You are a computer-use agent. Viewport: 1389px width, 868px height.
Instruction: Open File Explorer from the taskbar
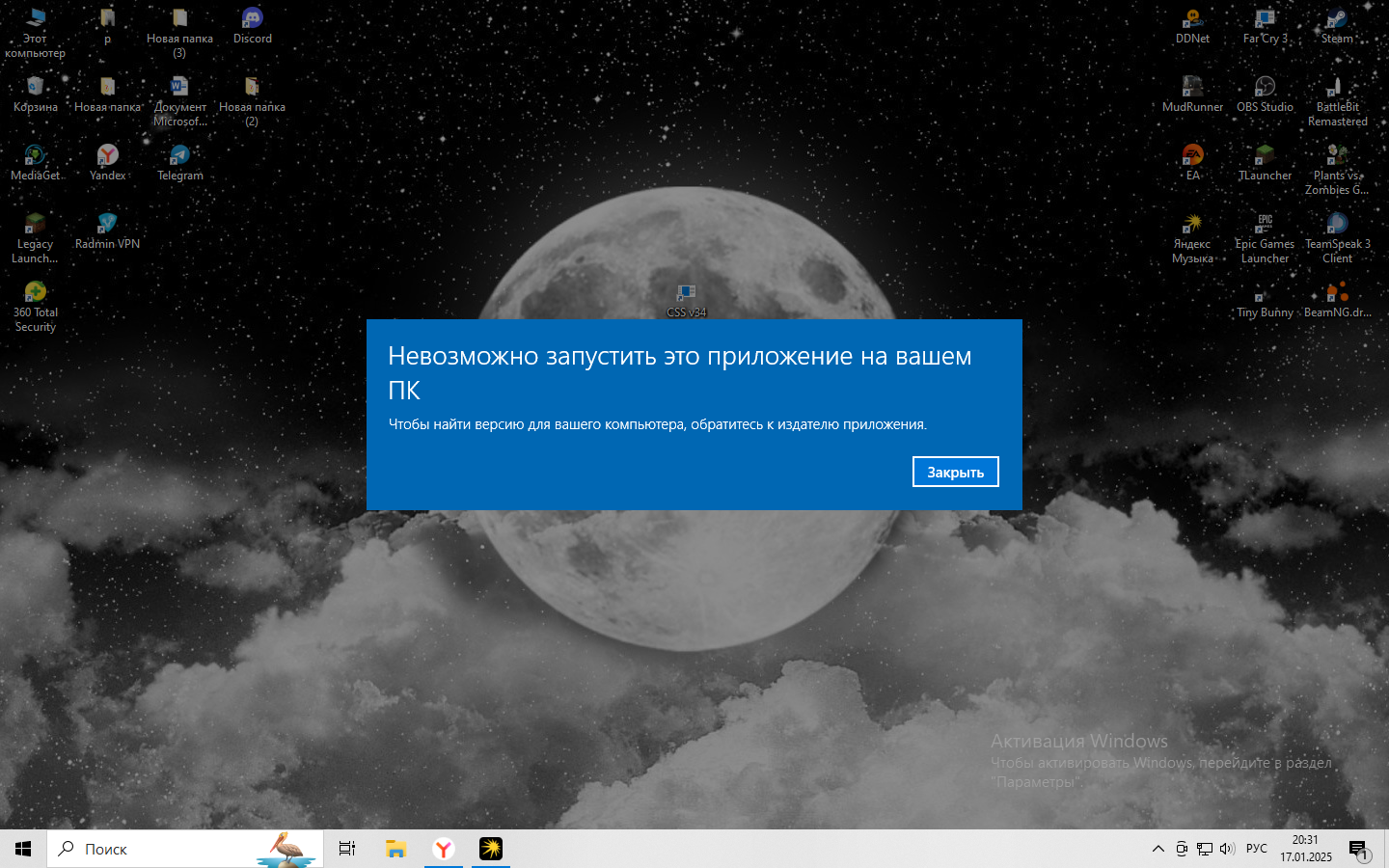(395, 849)
